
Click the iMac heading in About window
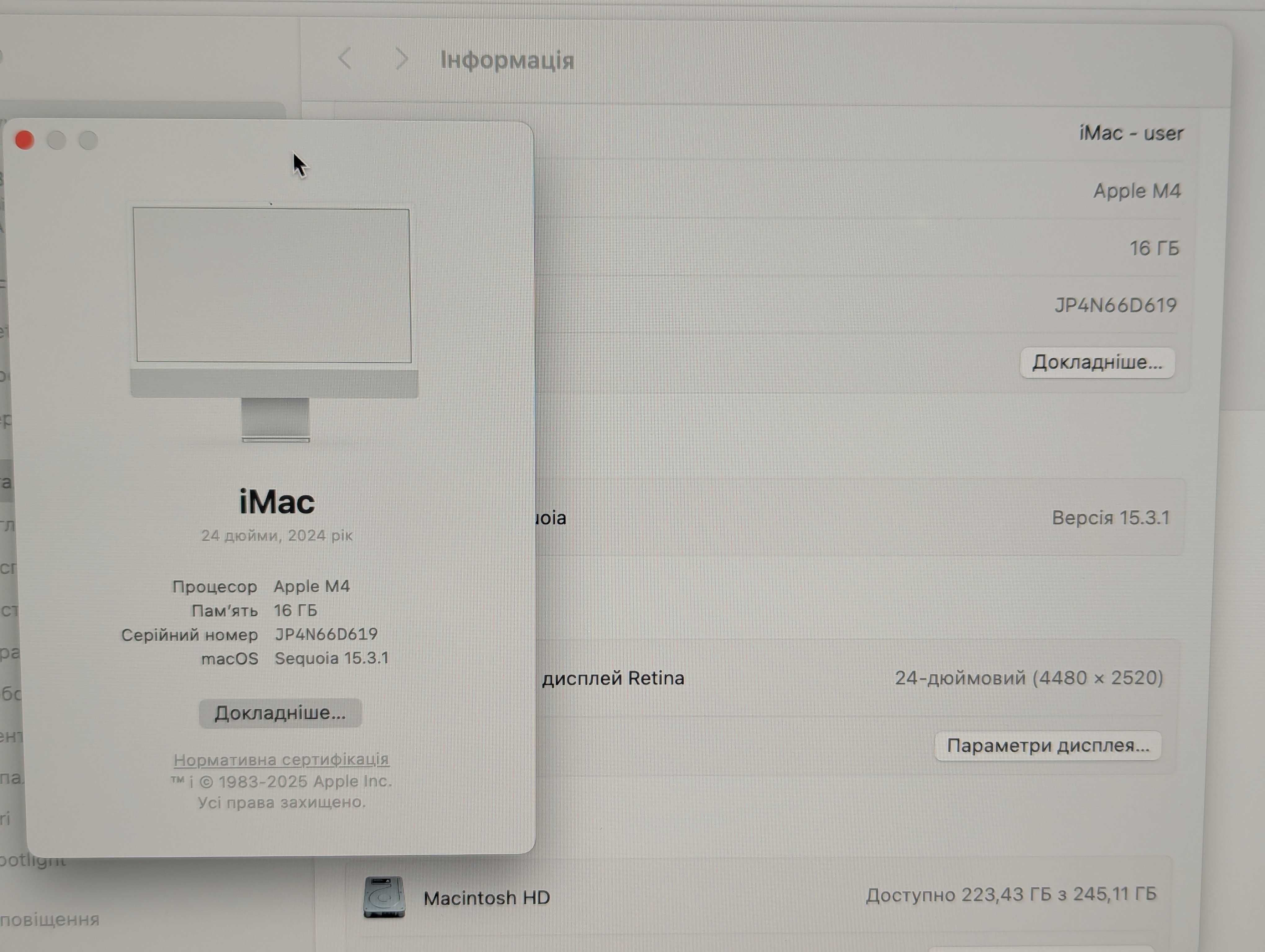[277, 502]
